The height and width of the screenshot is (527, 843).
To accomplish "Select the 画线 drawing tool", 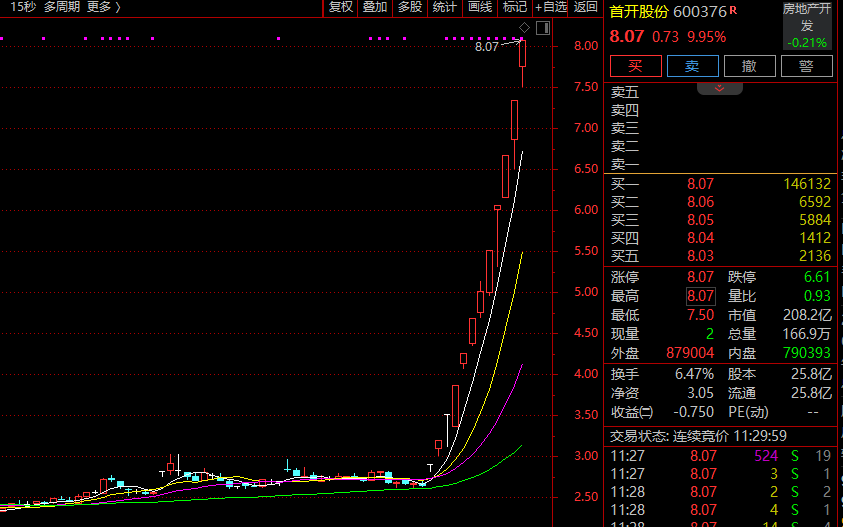I will click(480, 7).
